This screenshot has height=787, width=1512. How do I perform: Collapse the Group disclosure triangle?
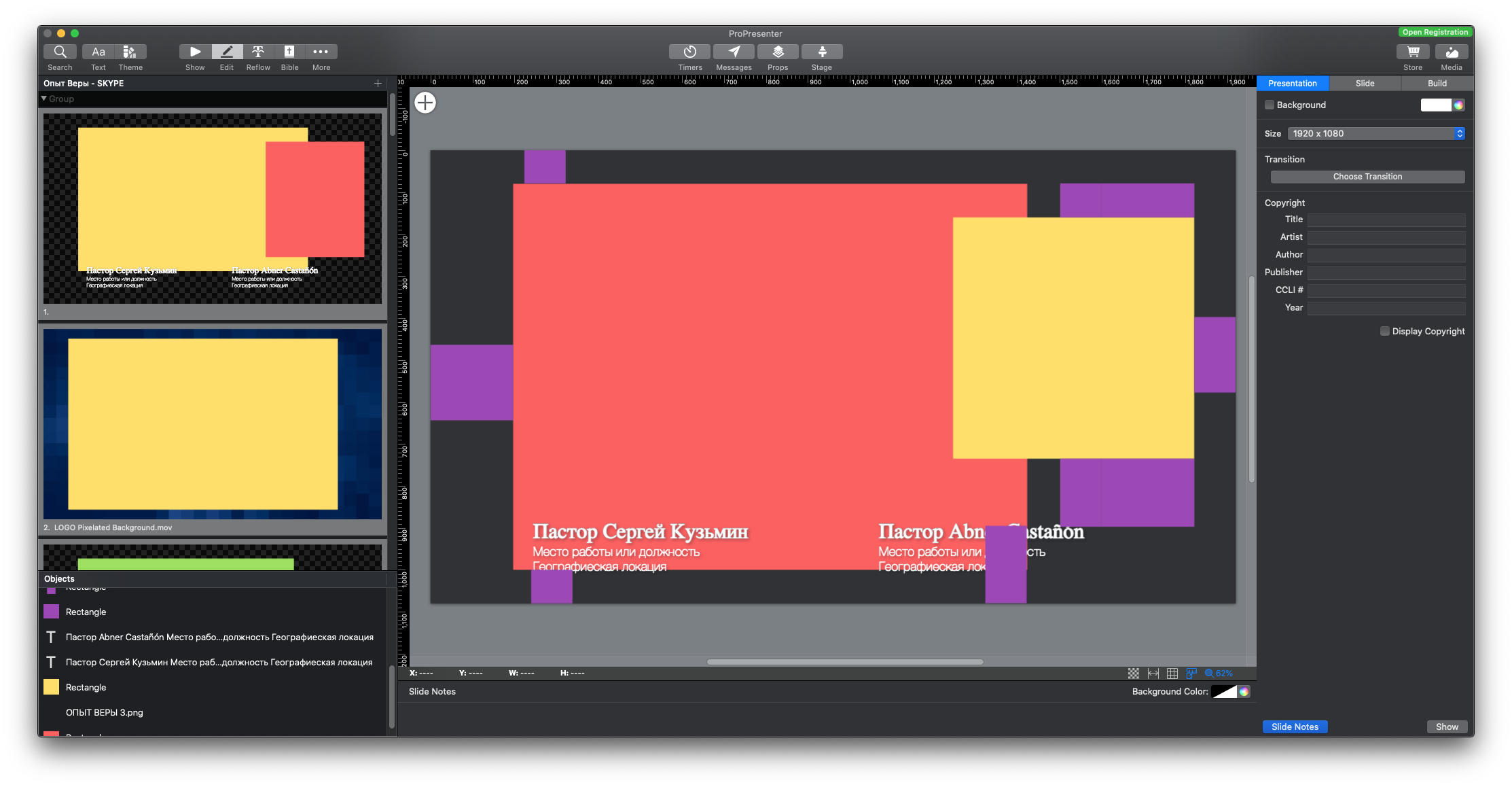tap(43, 99)
